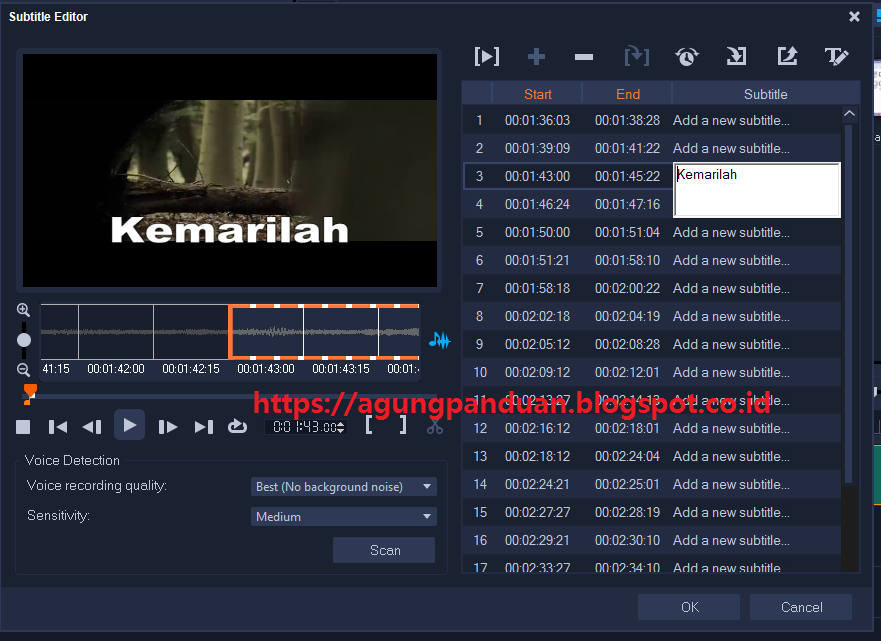Confirm with the OK button
881x641 pixels.
point(689,607)
